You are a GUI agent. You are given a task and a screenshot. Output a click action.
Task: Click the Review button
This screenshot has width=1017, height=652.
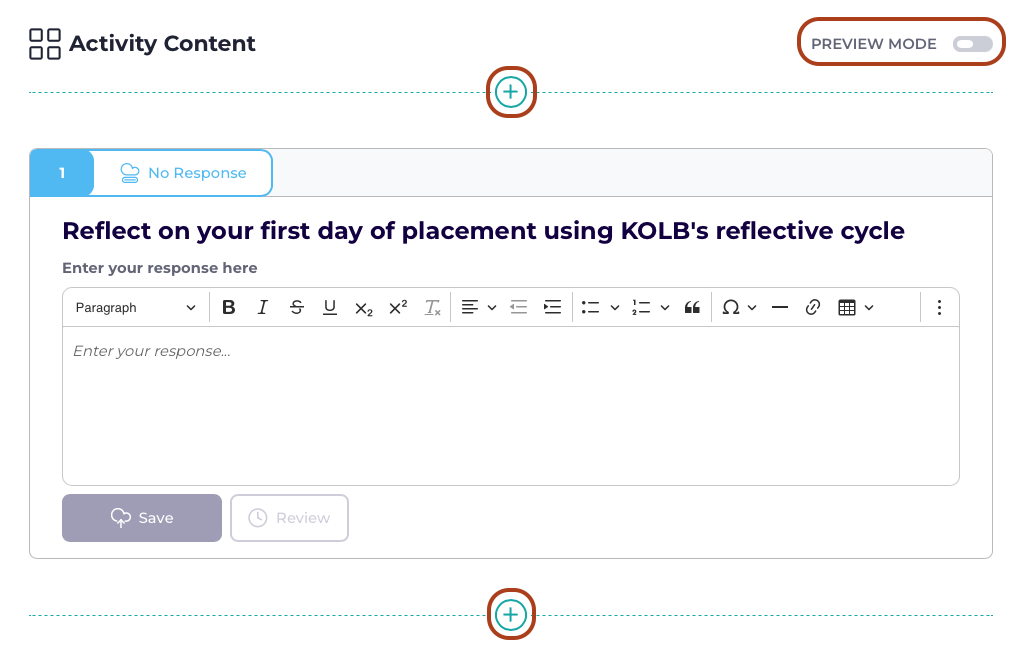click(x=289, y=518)
